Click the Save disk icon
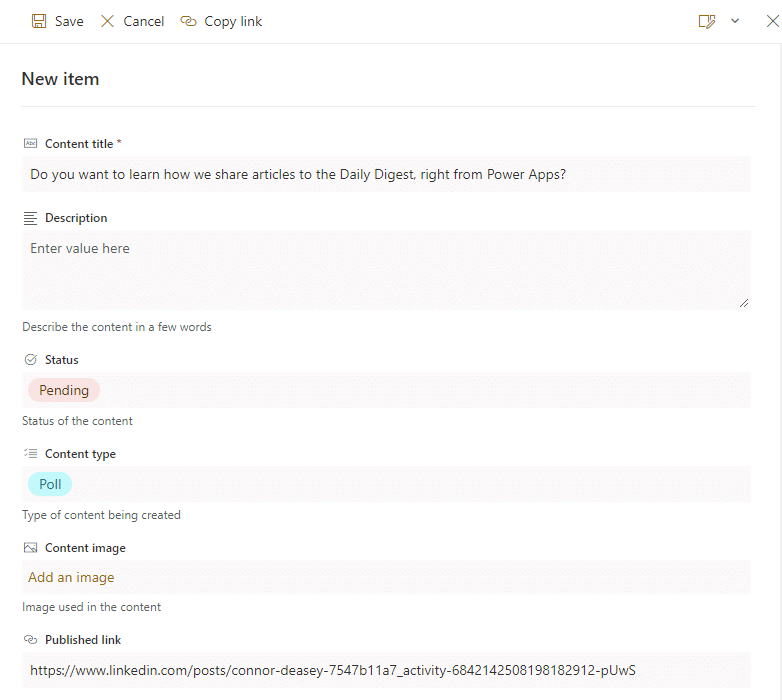Viewport: 782px width, 700px height. point(39,21)
